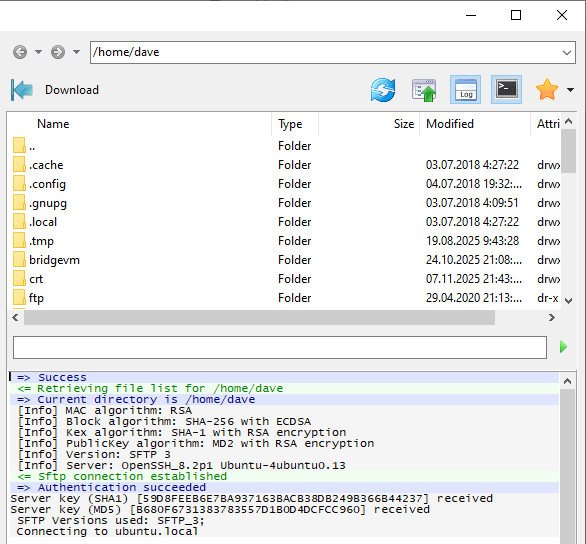Sort files by the Name column header
586x544 pixels.
[53, 124]
